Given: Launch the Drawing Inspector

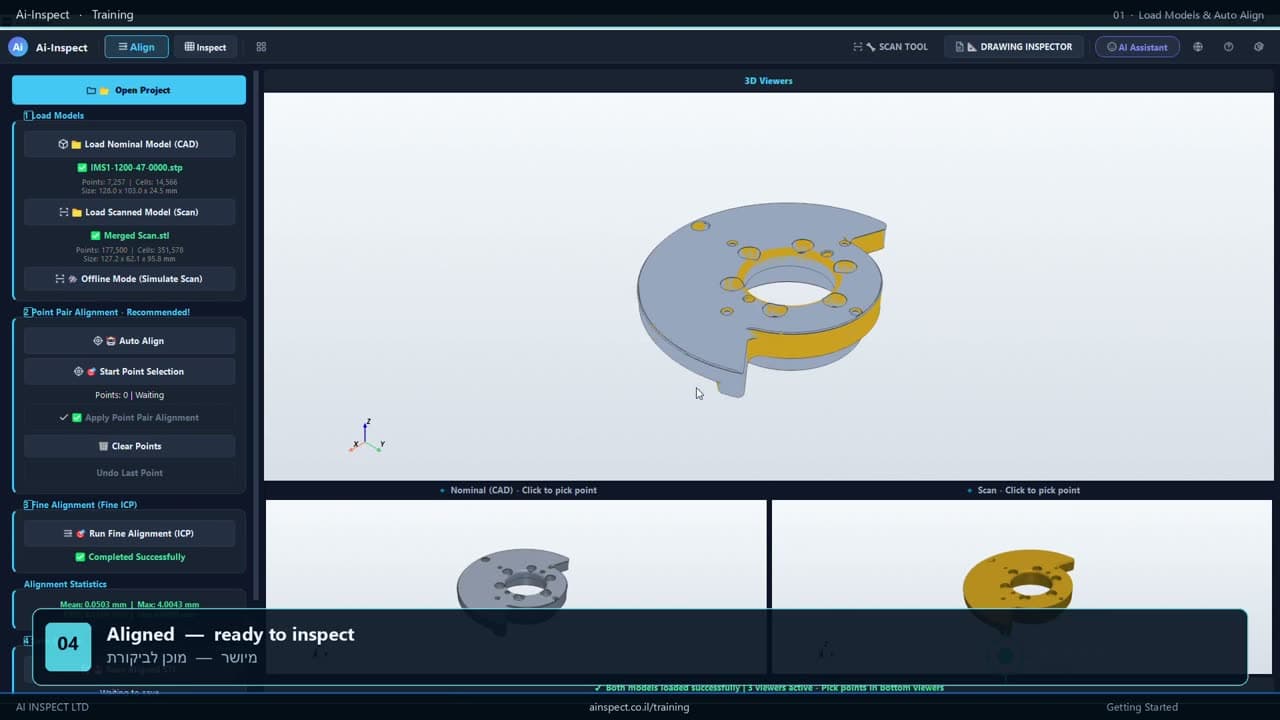Looking at the screenshot, I should [1014, 47].
